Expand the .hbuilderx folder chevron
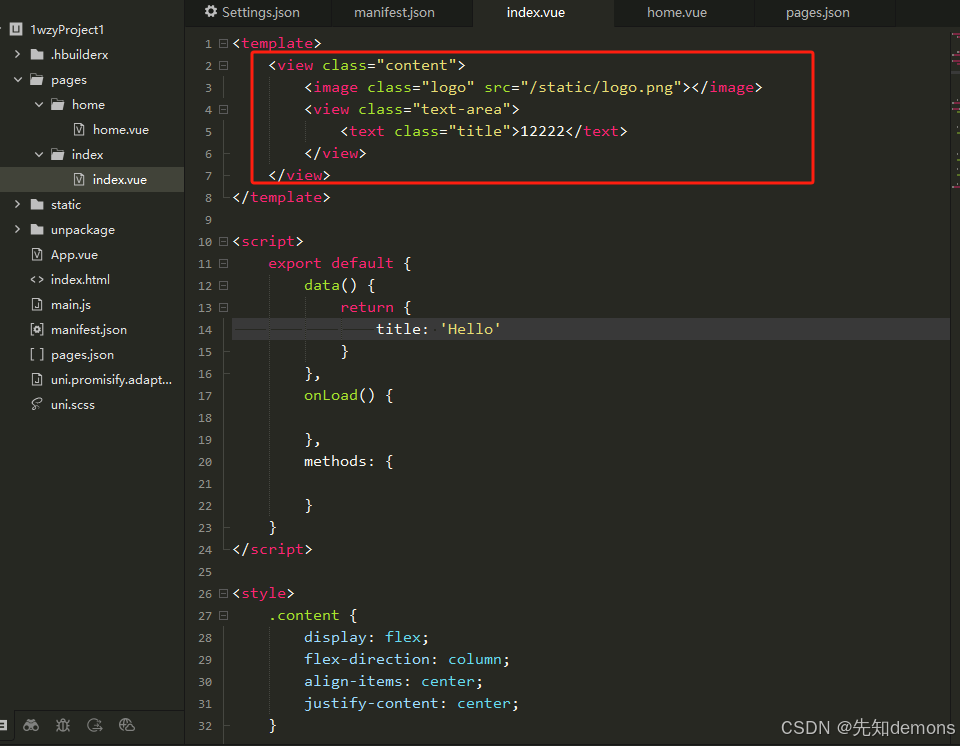This screenshot has height=746, width=960. point(17,55)
